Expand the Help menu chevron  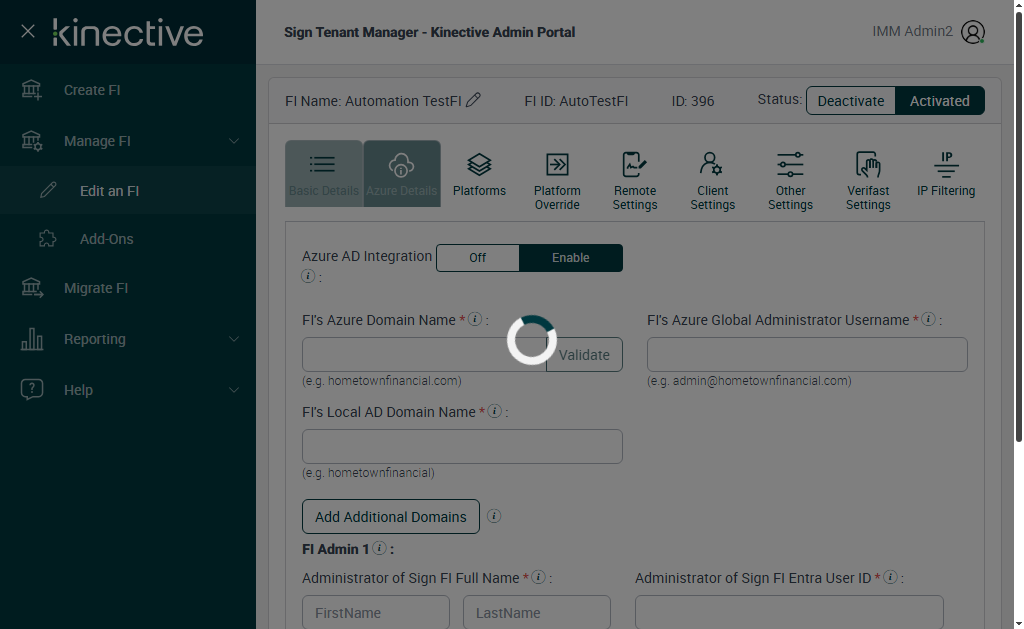pyautogui.click(x=234, y=389)
